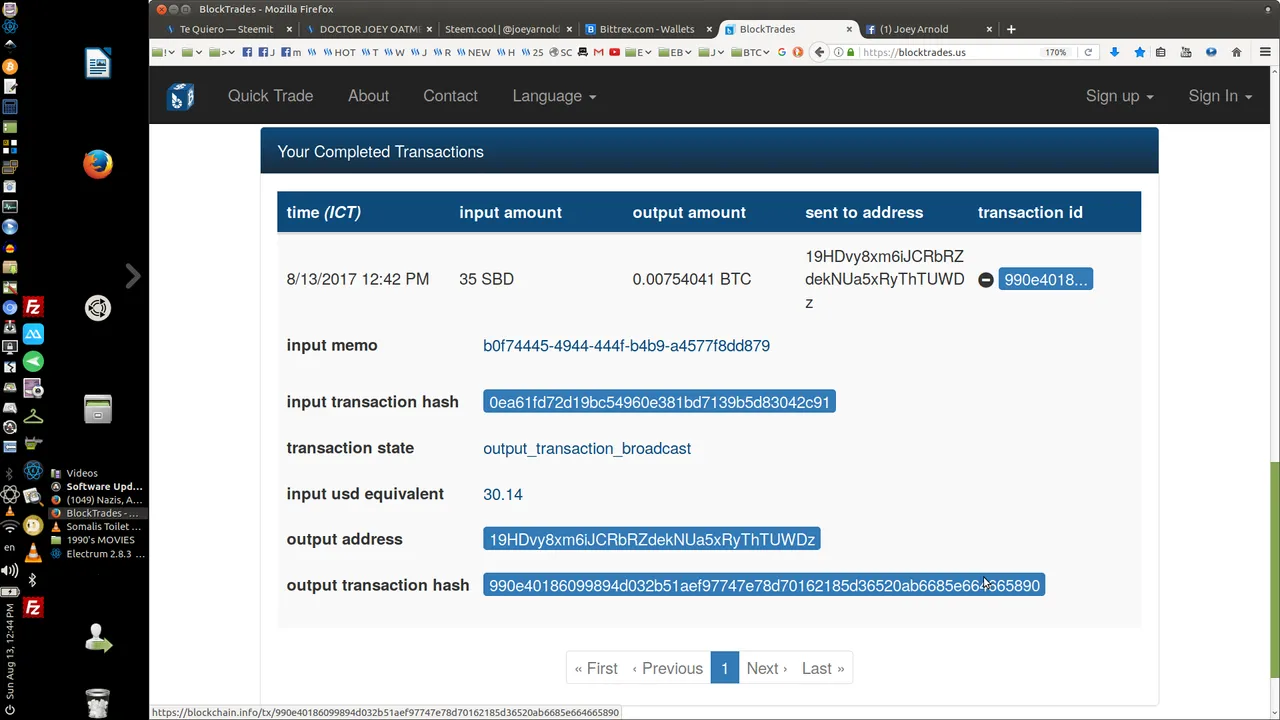Open the Language dropdown
This screenshot has height=720, width=1280.
point(554,96)
